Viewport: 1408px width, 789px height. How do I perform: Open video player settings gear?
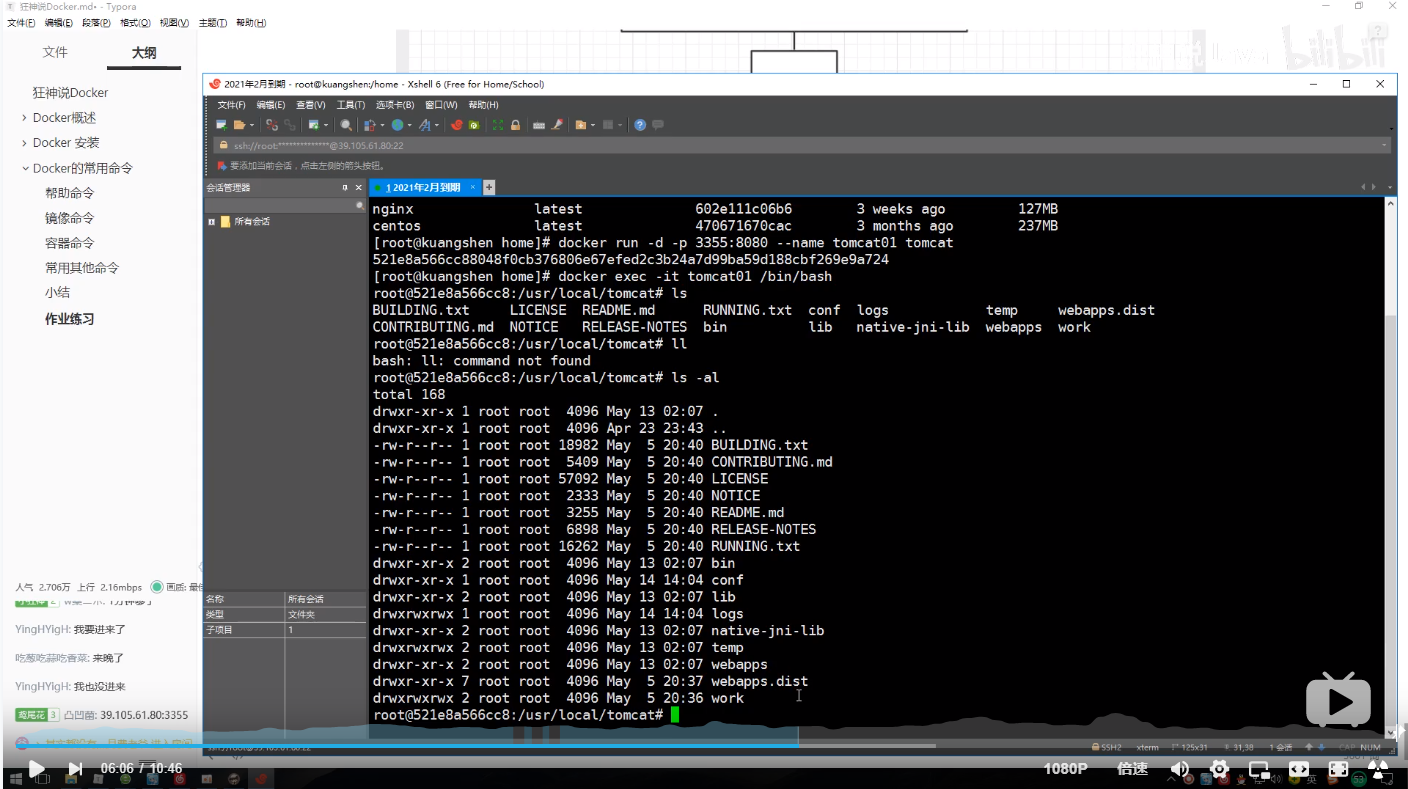click(x=1219, y=768)
